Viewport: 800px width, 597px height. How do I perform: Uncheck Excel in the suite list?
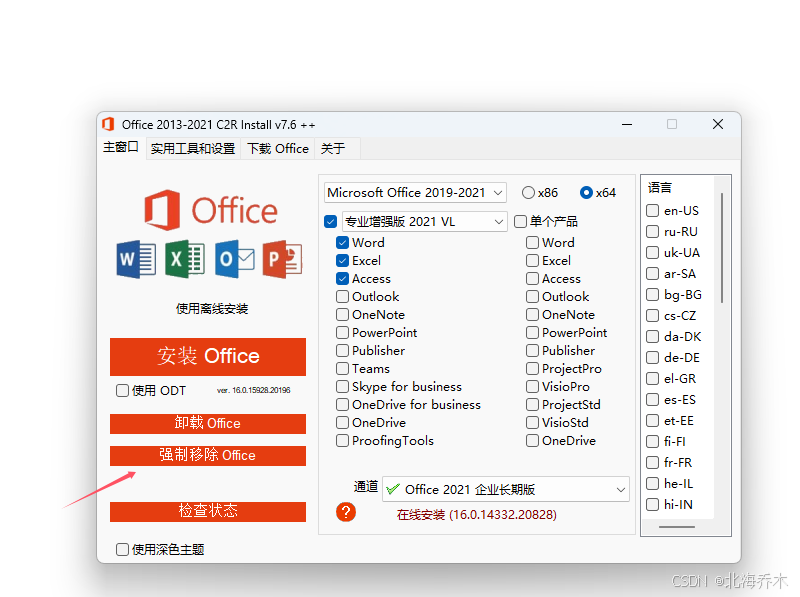342,260
